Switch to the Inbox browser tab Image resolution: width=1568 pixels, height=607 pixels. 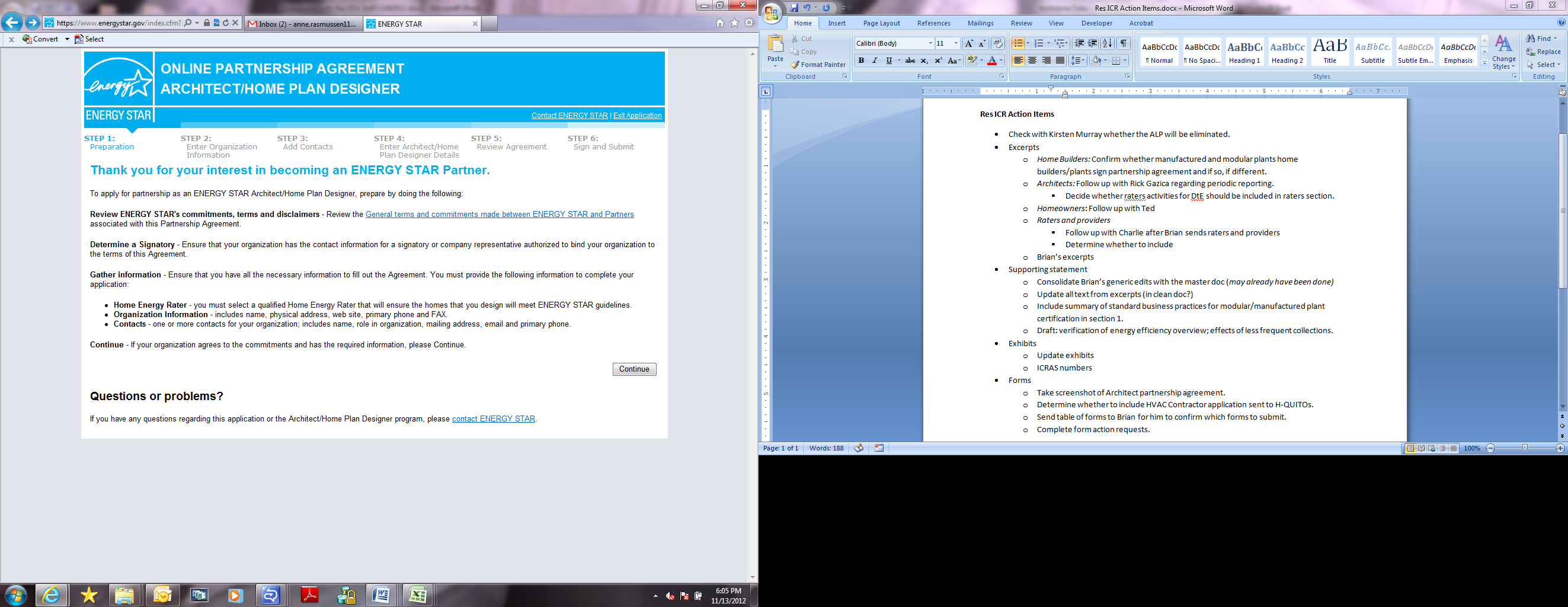click(x=303, y=24)
